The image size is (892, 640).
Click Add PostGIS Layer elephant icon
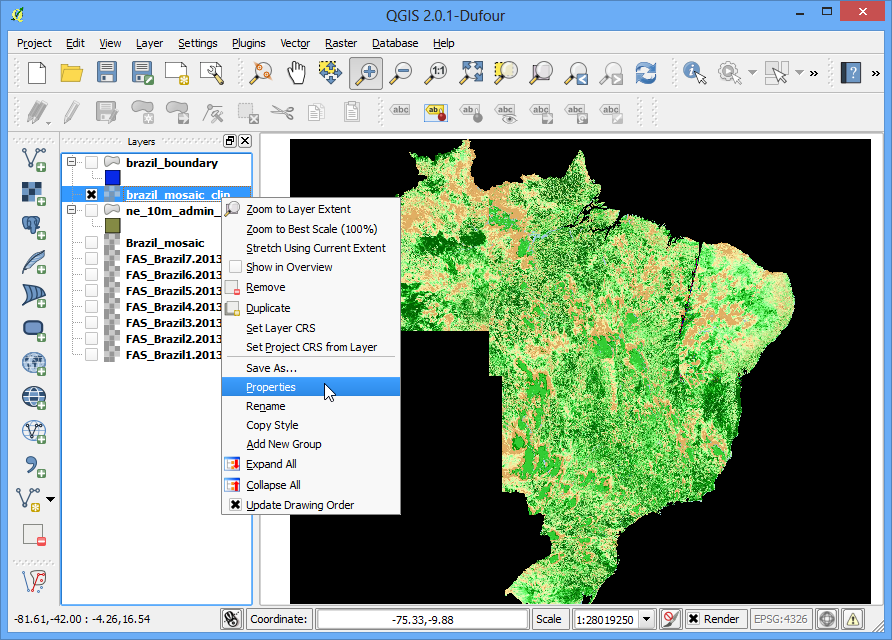click(x=34, y=228)
